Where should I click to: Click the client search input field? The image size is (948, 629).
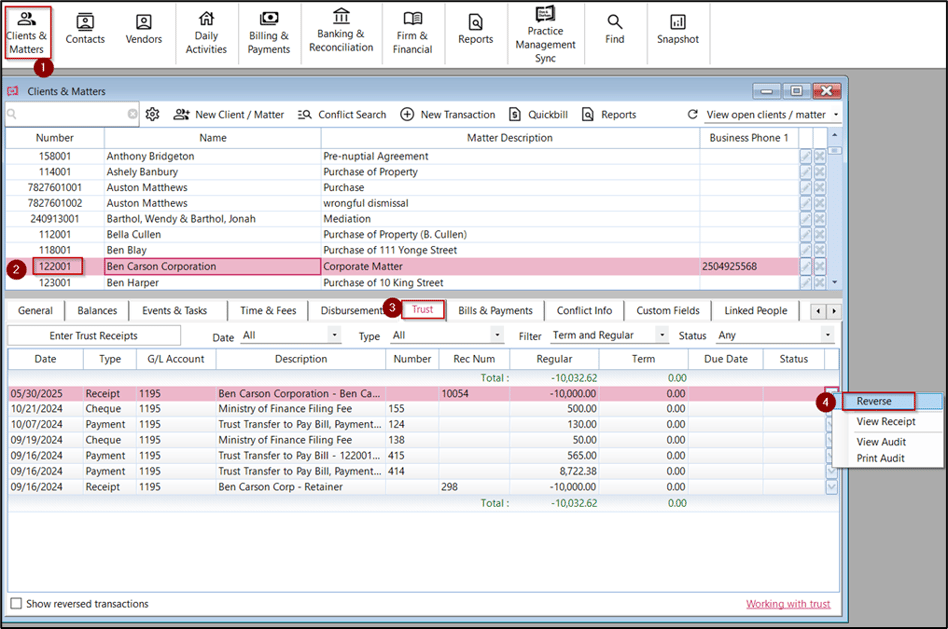click(72, 114)
